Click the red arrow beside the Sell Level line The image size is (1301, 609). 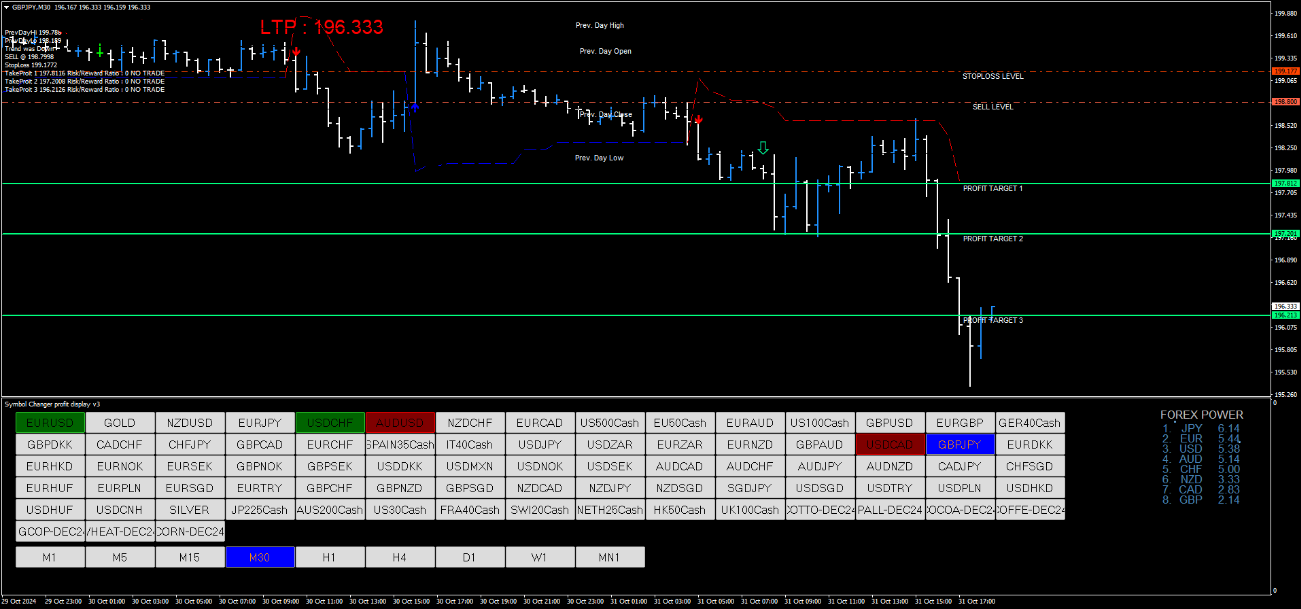coord(698,120)
